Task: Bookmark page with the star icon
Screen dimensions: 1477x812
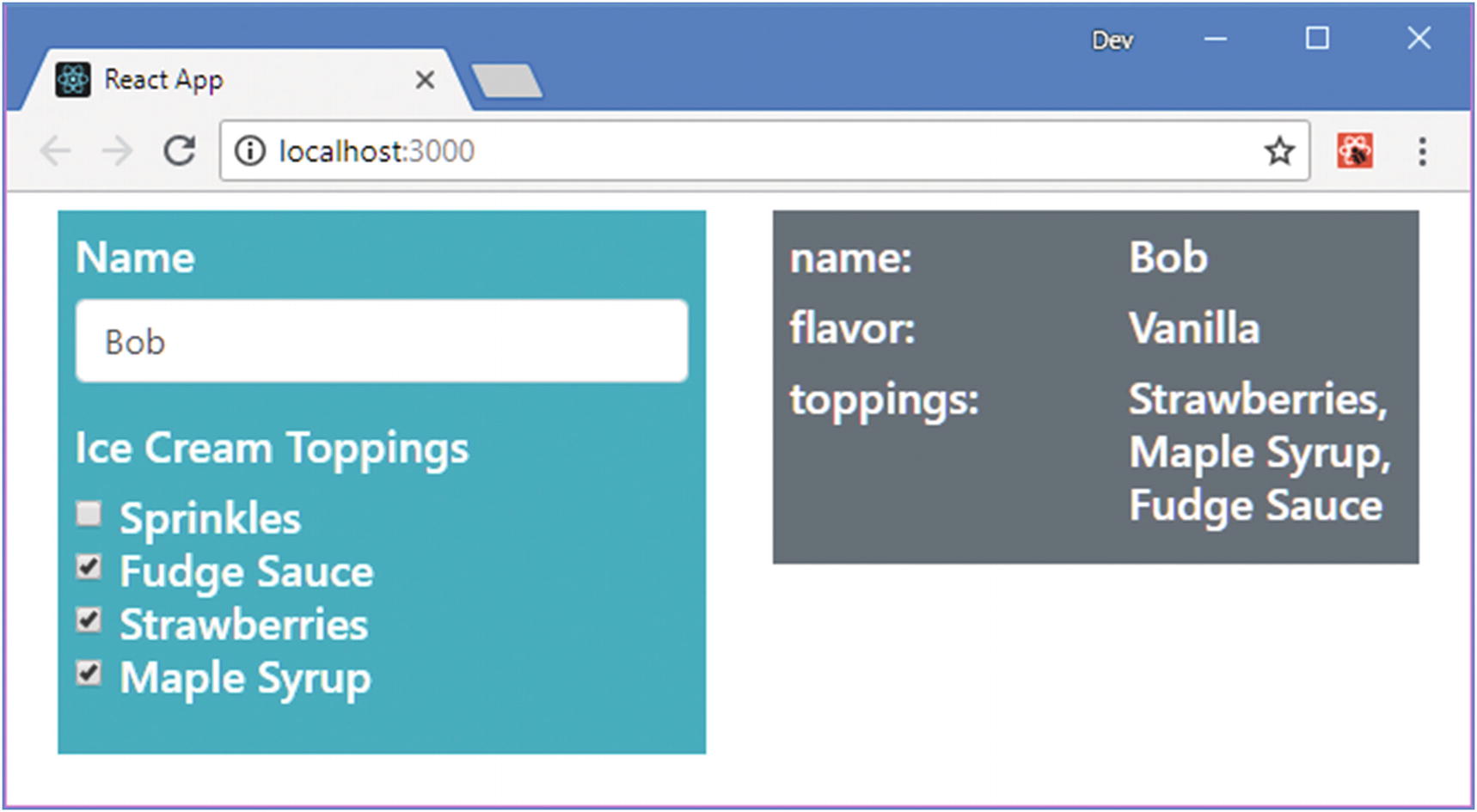Action: click(x=1278, y=151)
